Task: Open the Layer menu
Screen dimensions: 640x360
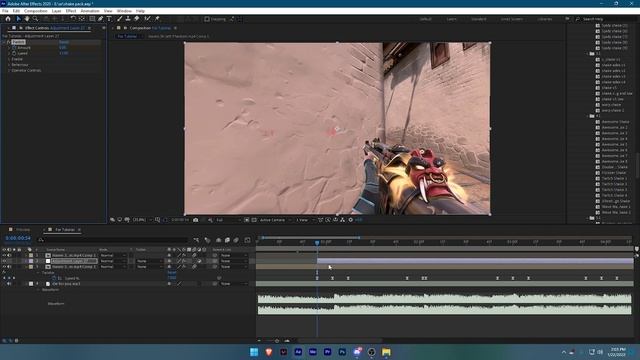Action: coord(56,11)
